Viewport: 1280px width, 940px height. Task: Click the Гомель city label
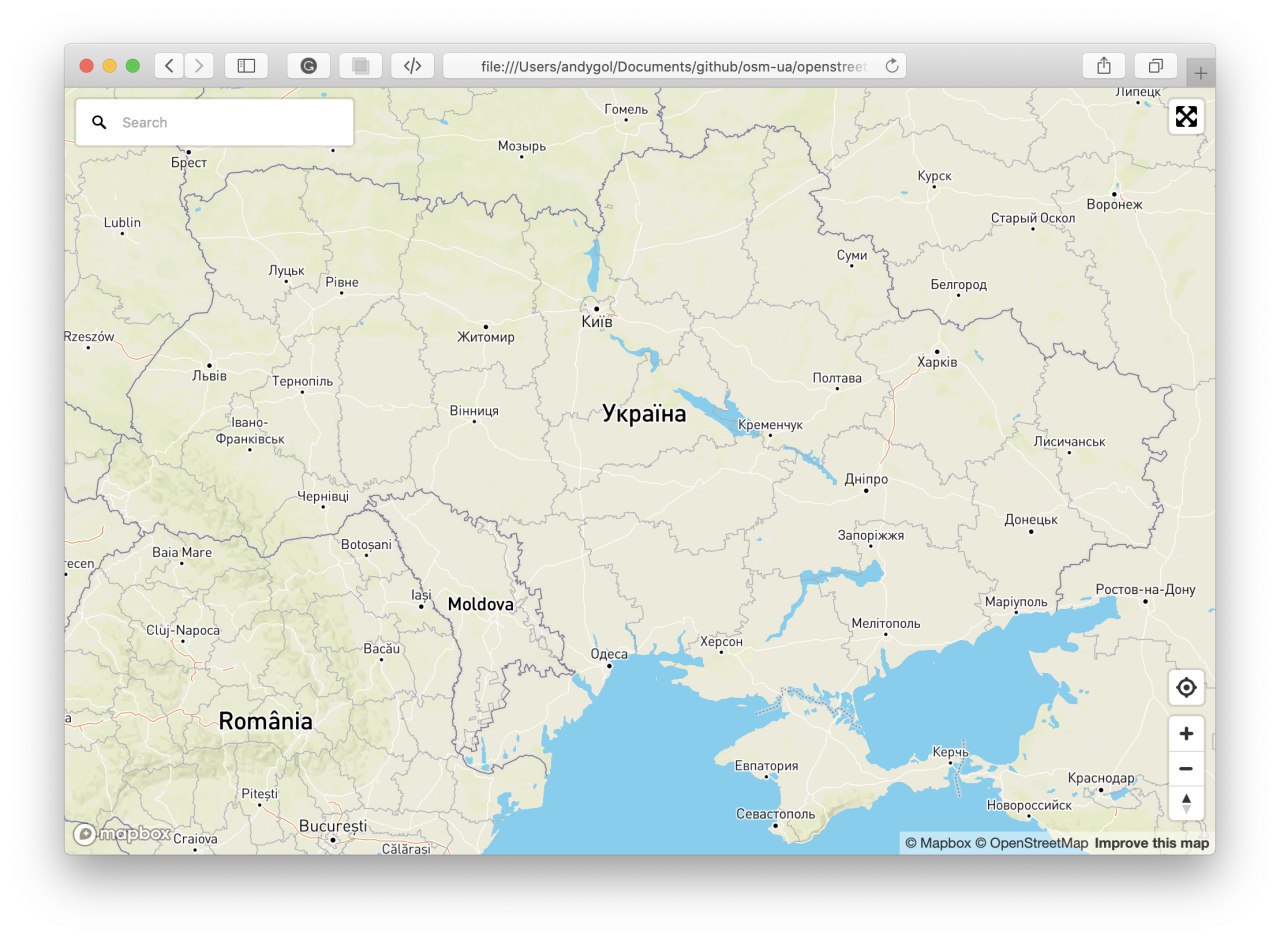click(x=626, y=109)
